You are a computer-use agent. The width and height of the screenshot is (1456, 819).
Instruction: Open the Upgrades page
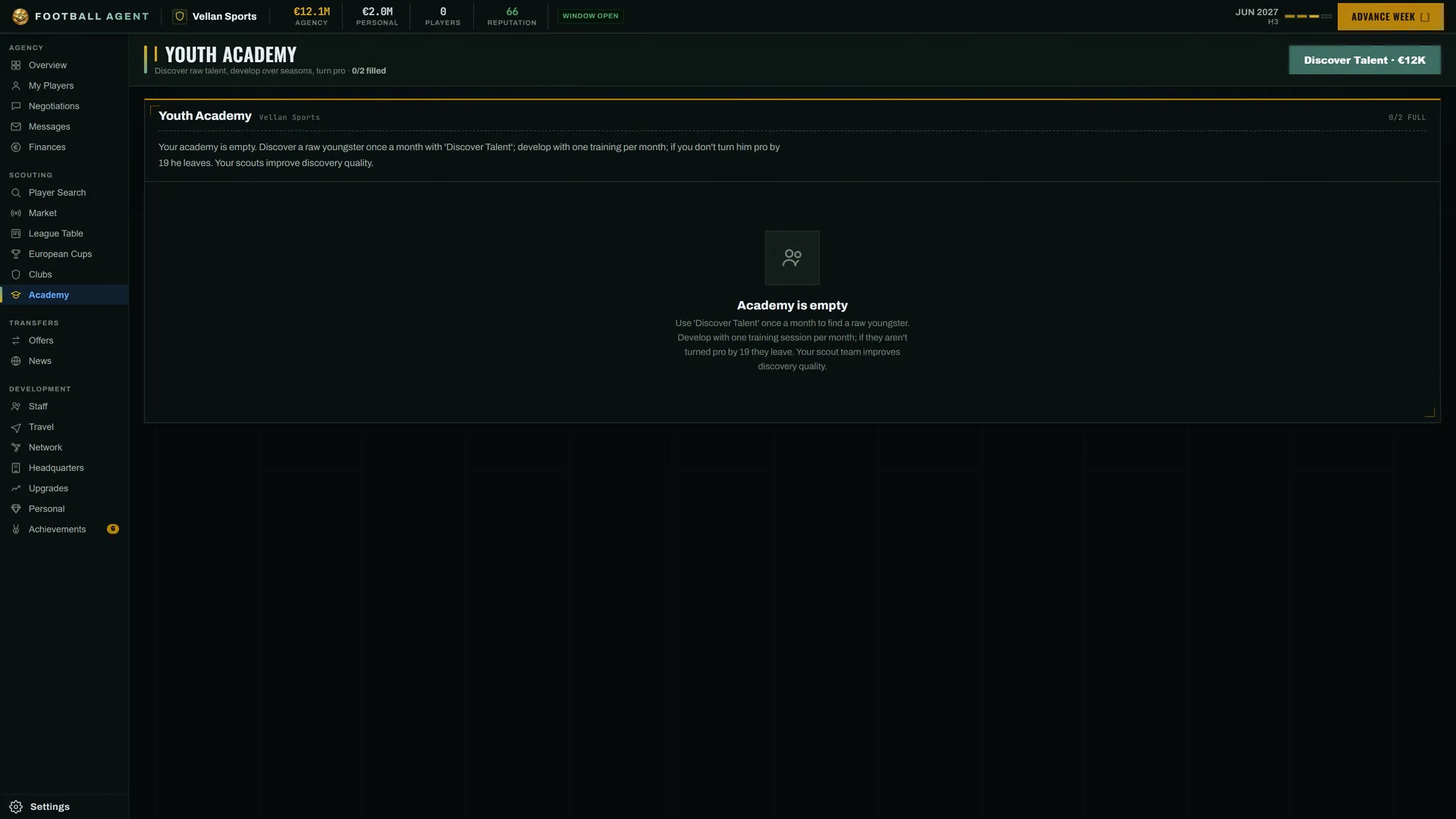[64, 488]
